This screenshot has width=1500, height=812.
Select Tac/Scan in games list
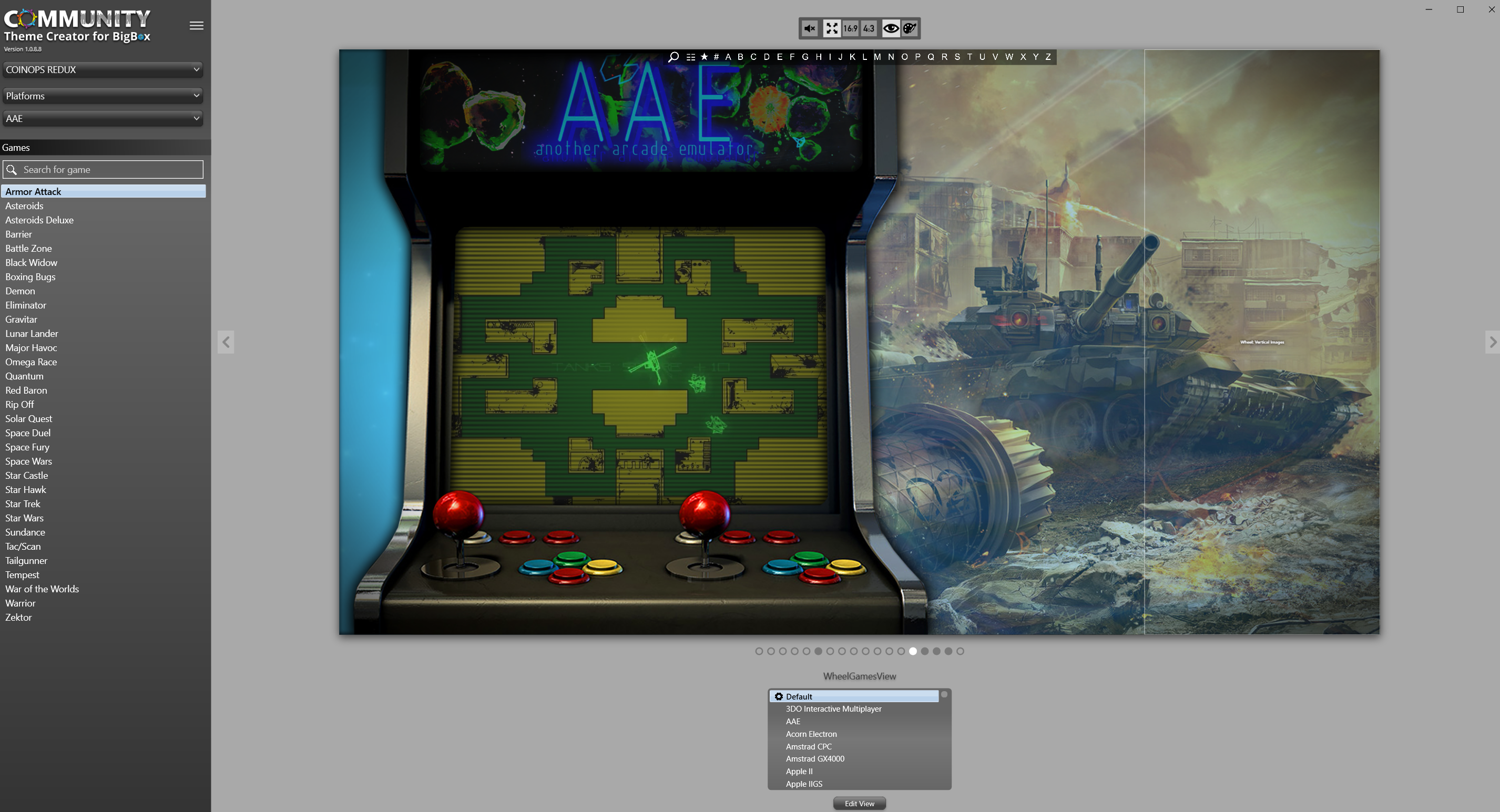point(104,547)
